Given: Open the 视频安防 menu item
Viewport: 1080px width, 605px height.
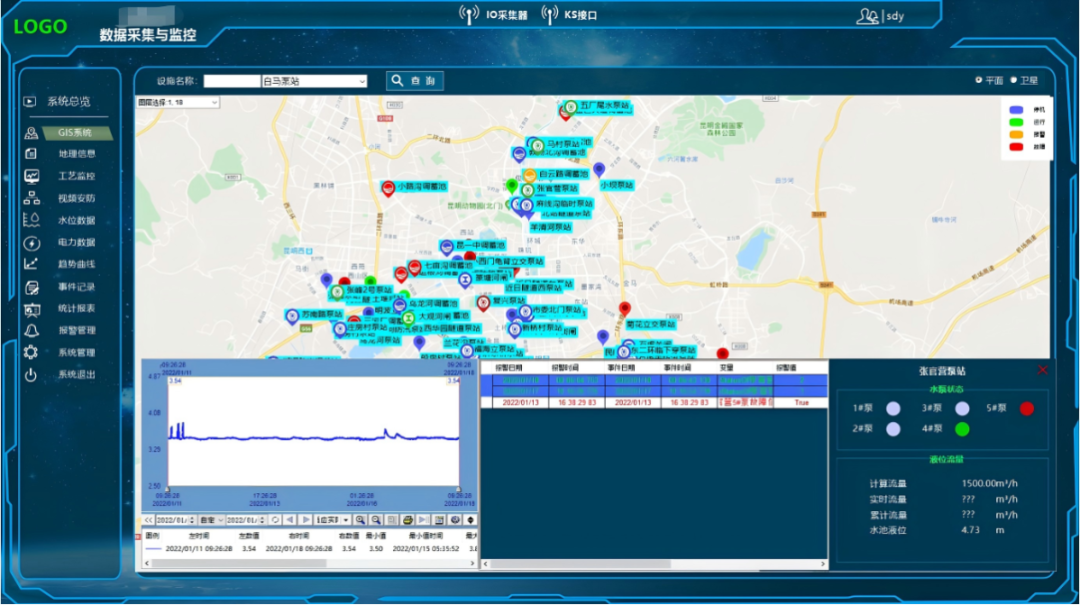Looking at the screenshot, I should click(x=76, y=198).
